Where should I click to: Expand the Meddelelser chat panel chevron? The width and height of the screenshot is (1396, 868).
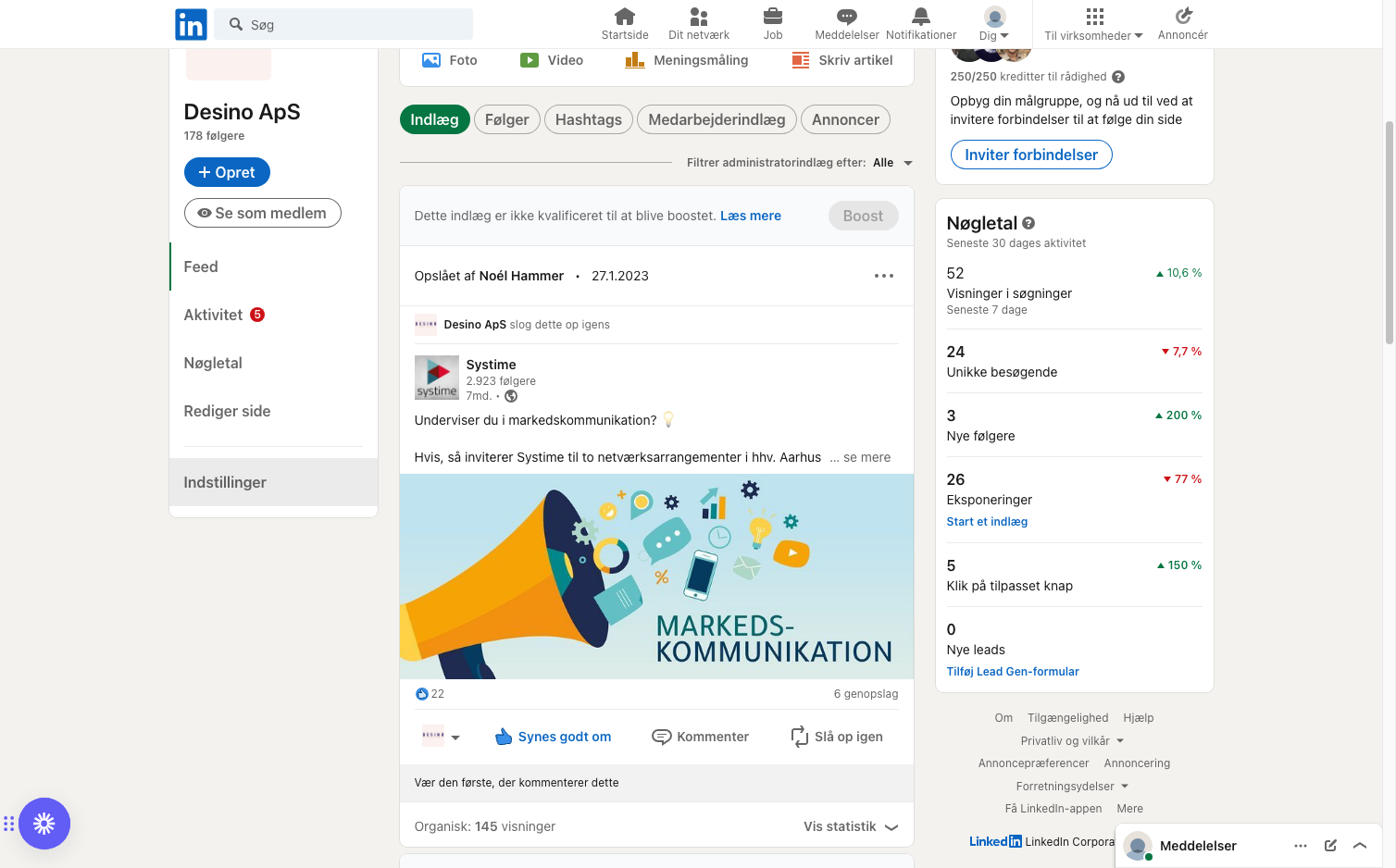point(1360,846)
